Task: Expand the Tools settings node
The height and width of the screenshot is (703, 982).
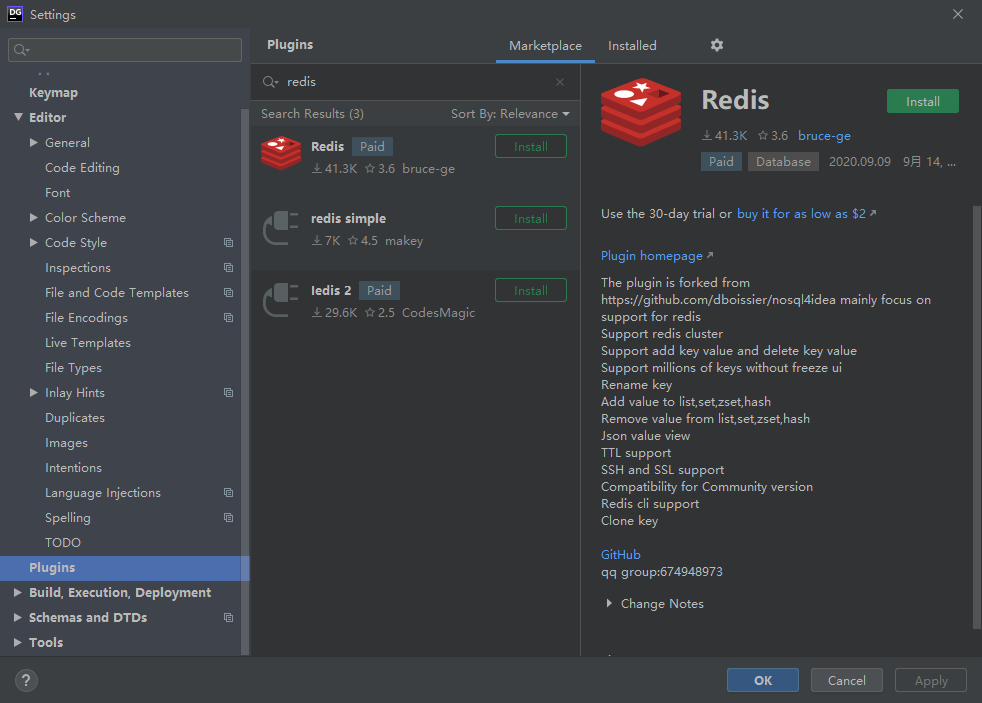Action: tap(18, 642)
